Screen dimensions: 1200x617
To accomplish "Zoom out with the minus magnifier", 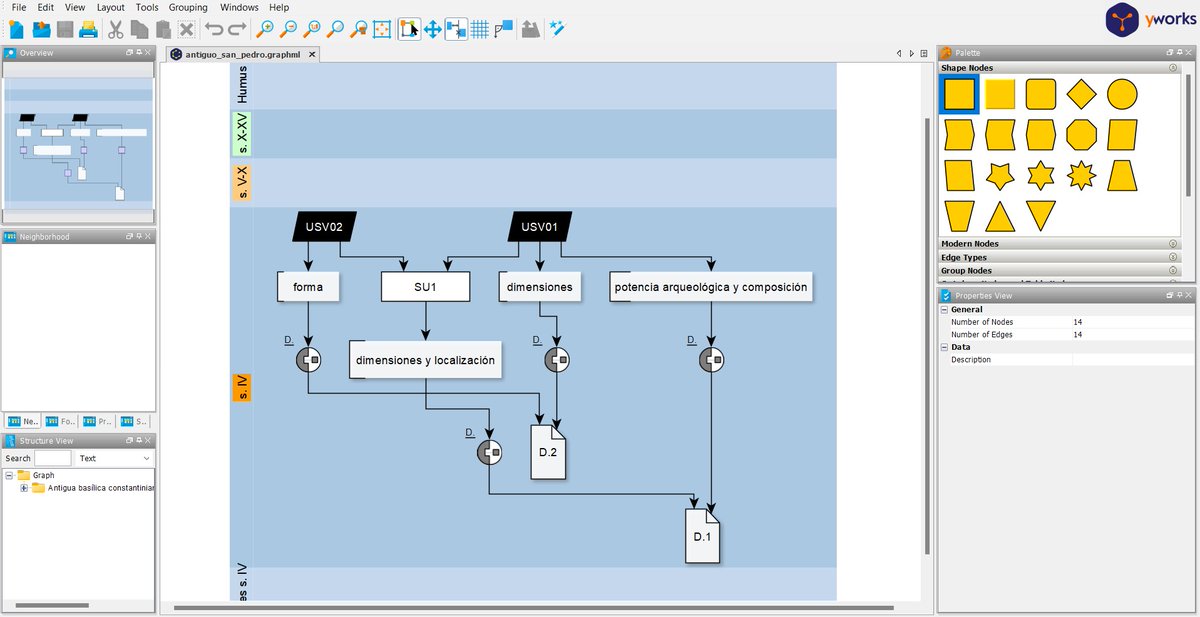I will point(288,29).
